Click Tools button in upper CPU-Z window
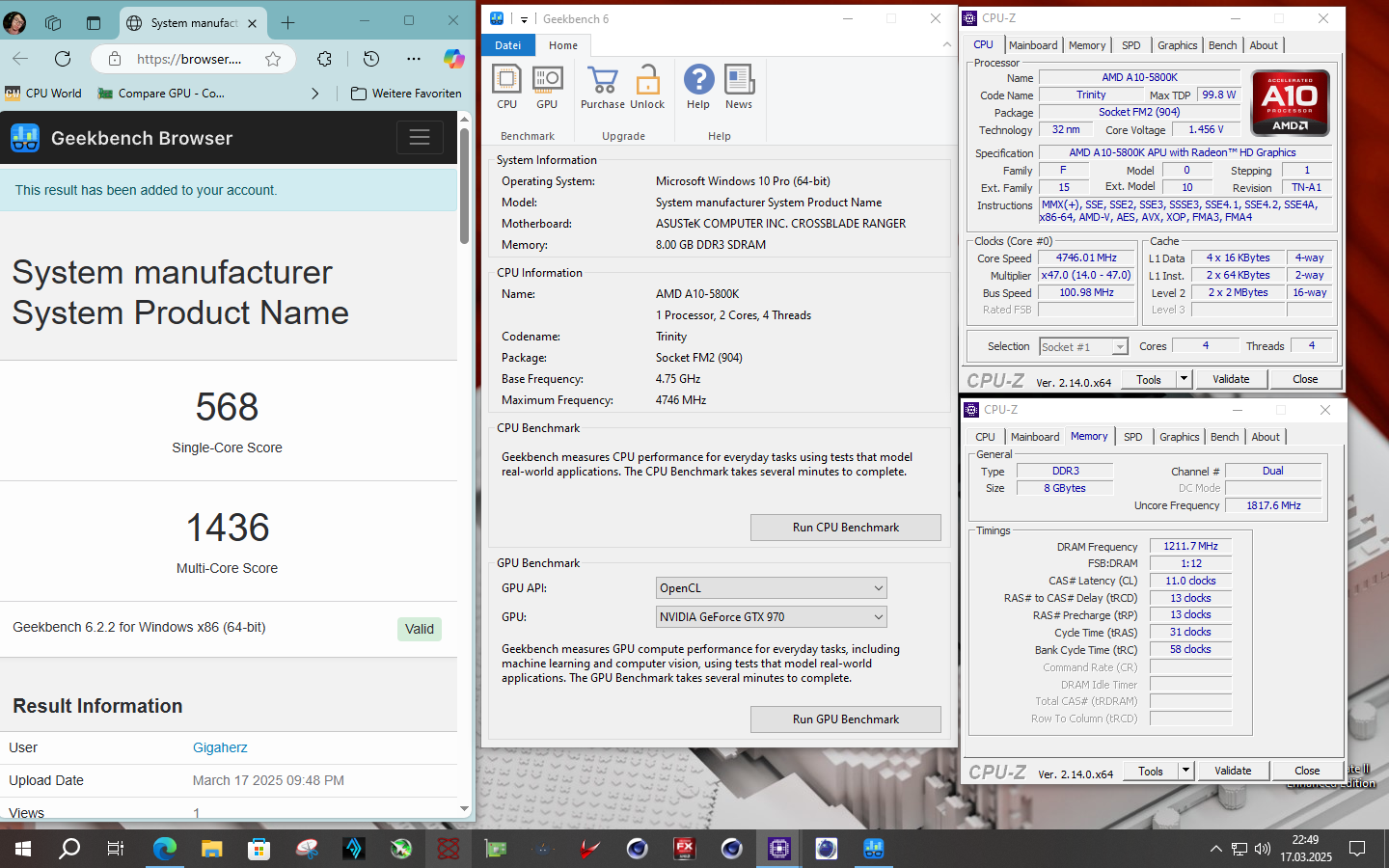Image resolution: width=1389 pixels, height=868 pixels. point(1148,380)
